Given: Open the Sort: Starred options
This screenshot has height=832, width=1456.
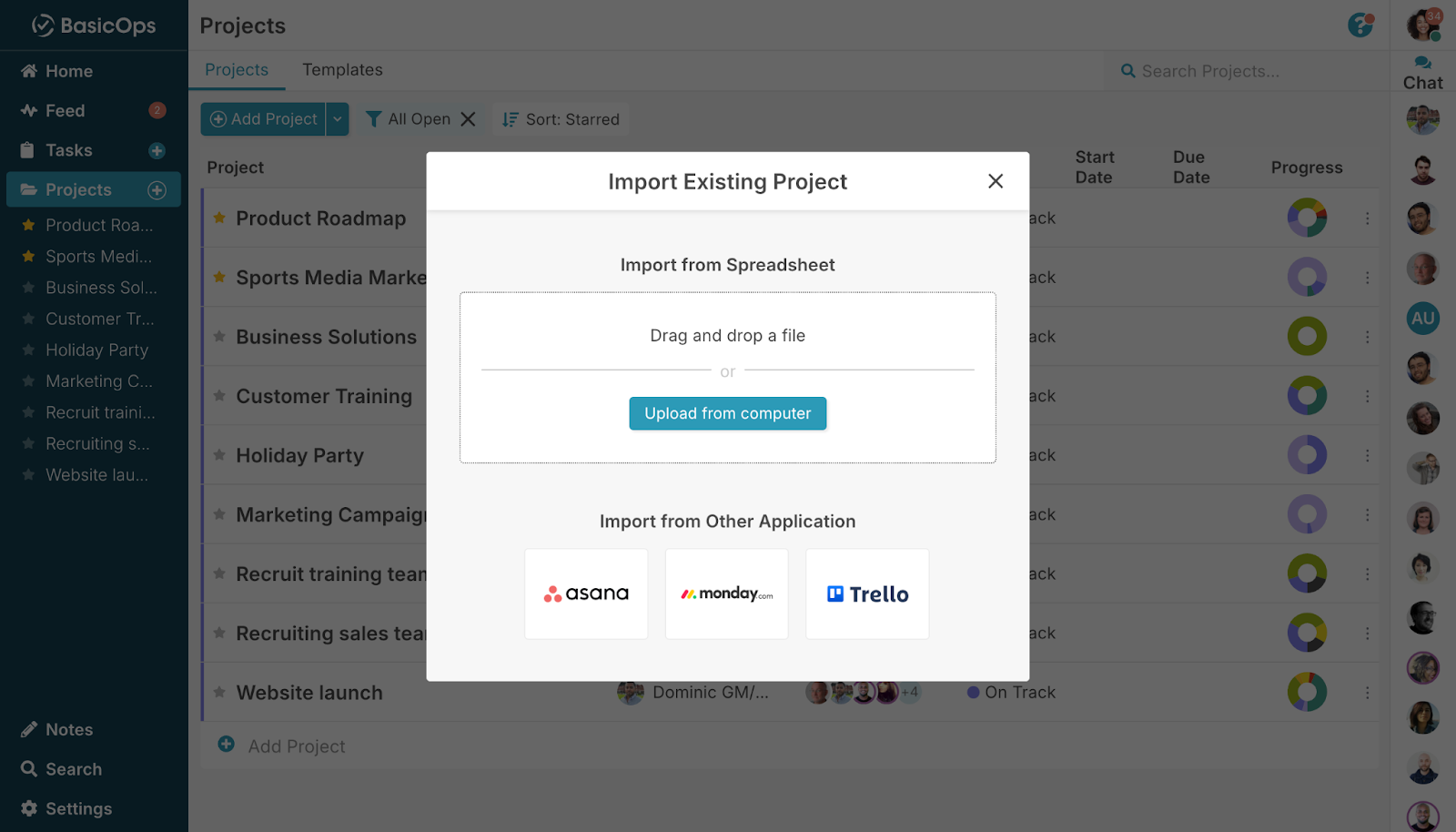Looking at the screenshot, I should [x=560, y=118].
